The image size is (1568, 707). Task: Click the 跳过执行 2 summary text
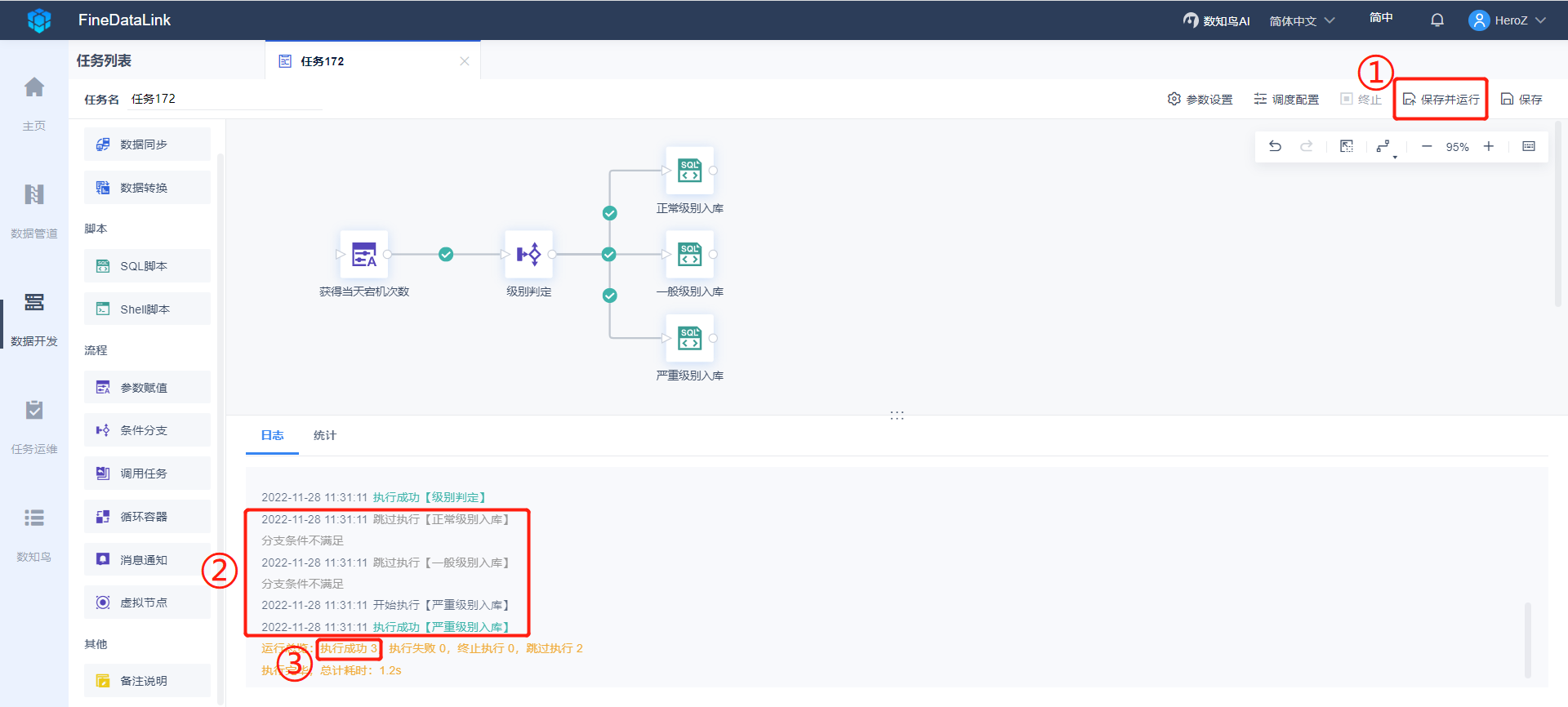(x=555, y=648)
